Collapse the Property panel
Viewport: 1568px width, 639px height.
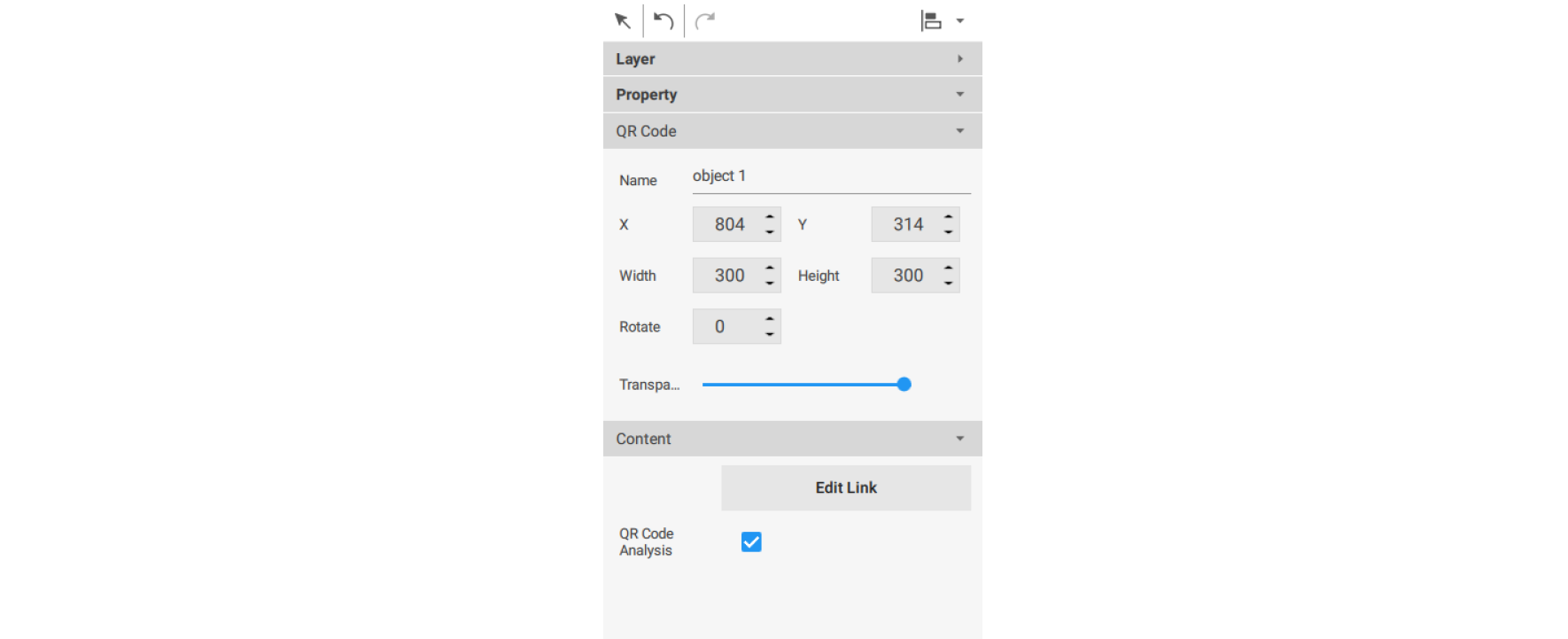[x=959, y=94]
